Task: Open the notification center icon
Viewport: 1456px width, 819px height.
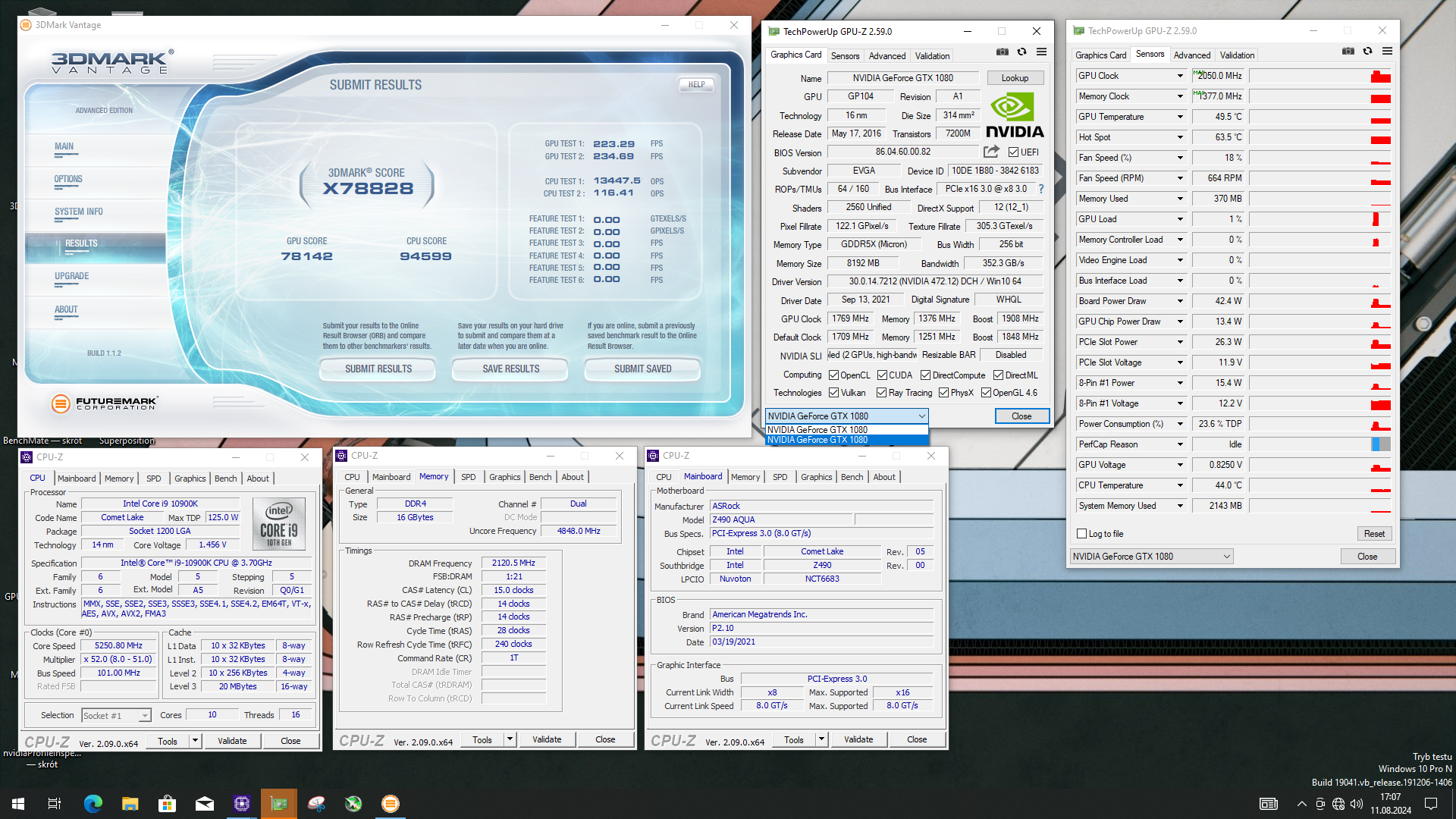Action: click(x=1431, y=804)
